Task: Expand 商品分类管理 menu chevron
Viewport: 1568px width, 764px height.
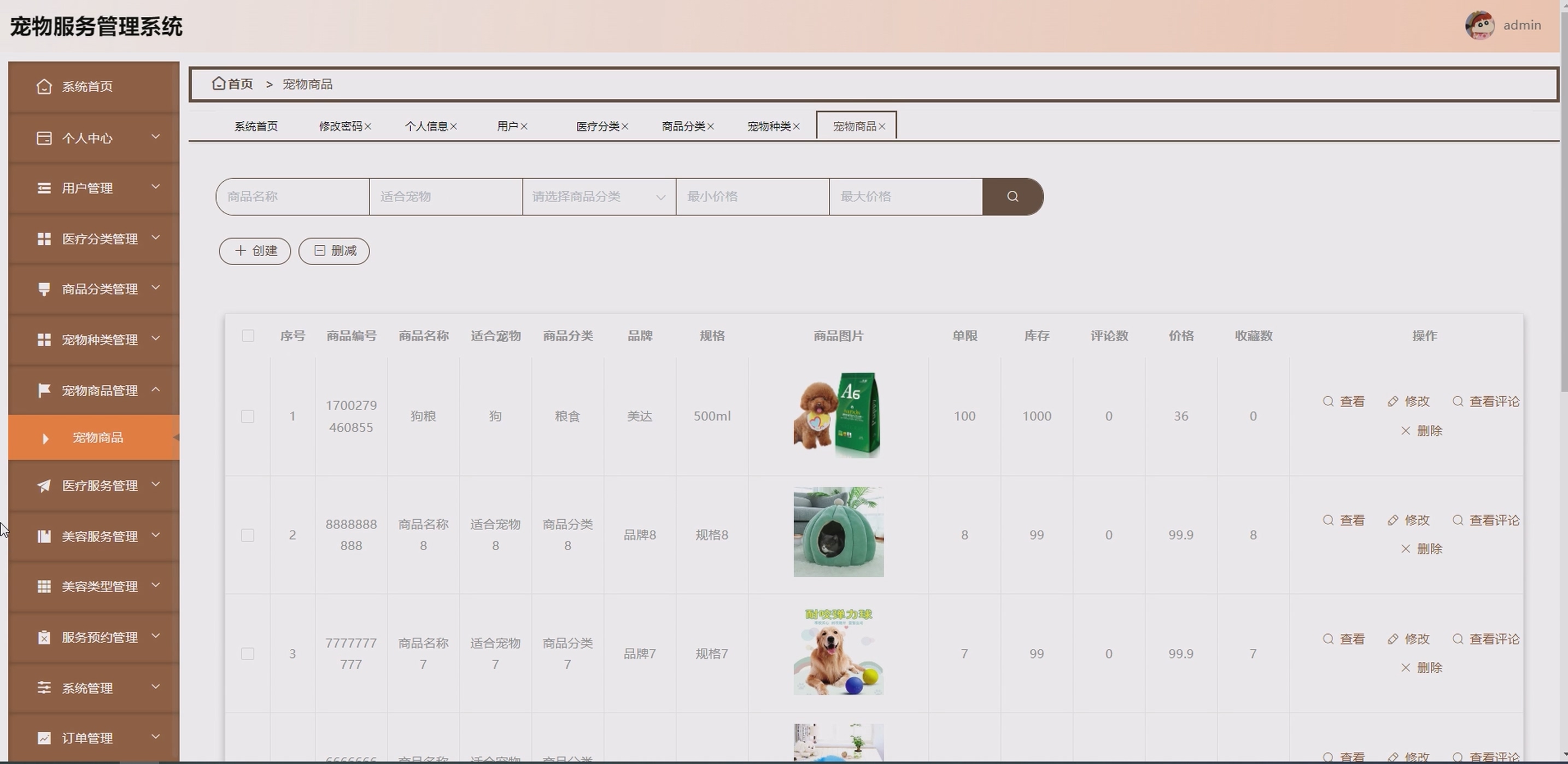Action: 156,287
